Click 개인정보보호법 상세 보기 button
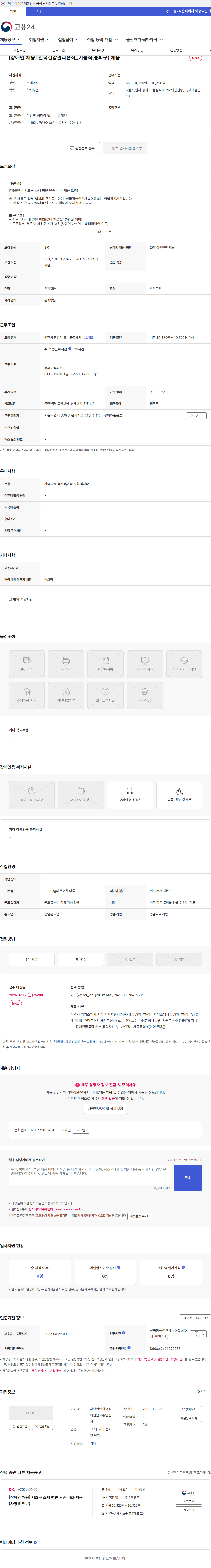The height and width of the screenshot is (1568, 211). pos(105,1108)
